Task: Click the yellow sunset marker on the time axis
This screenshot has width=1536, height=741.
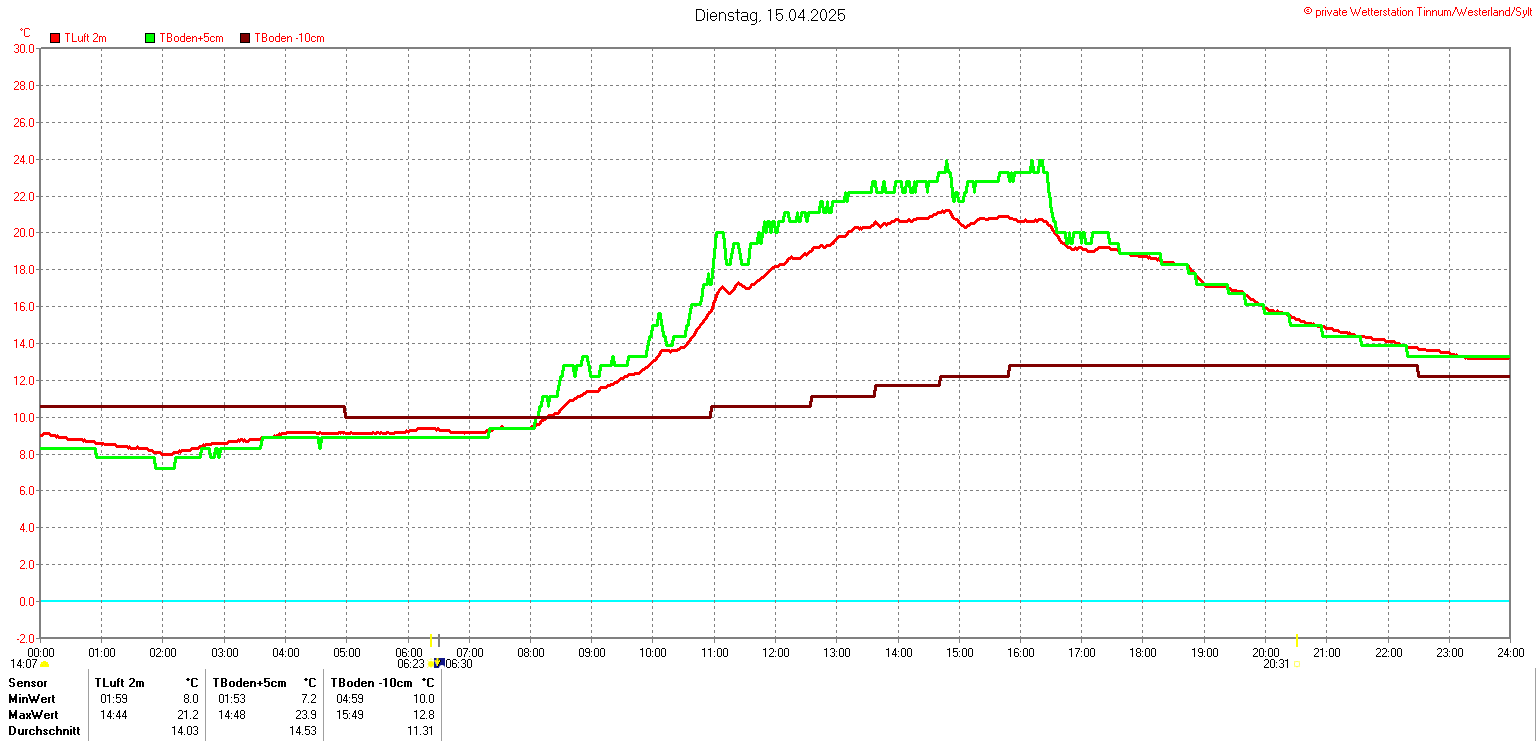Action: pos(1297,640)
